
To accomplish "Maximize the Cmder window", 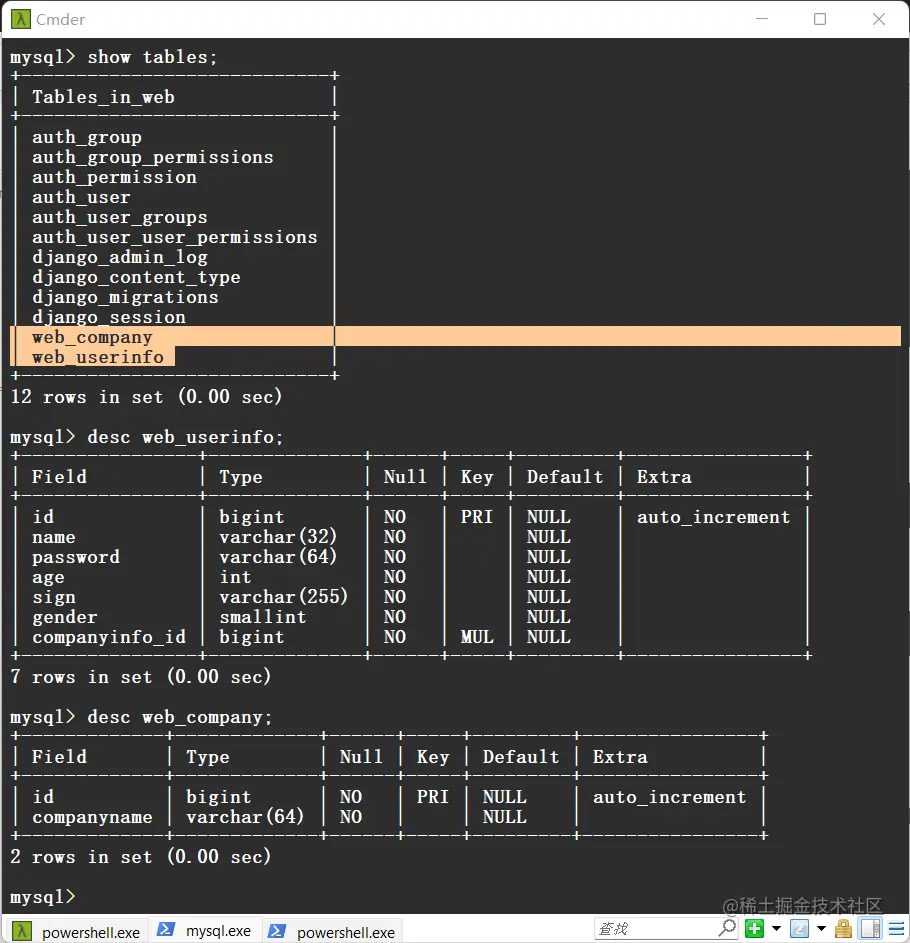I will coord(820,19).
